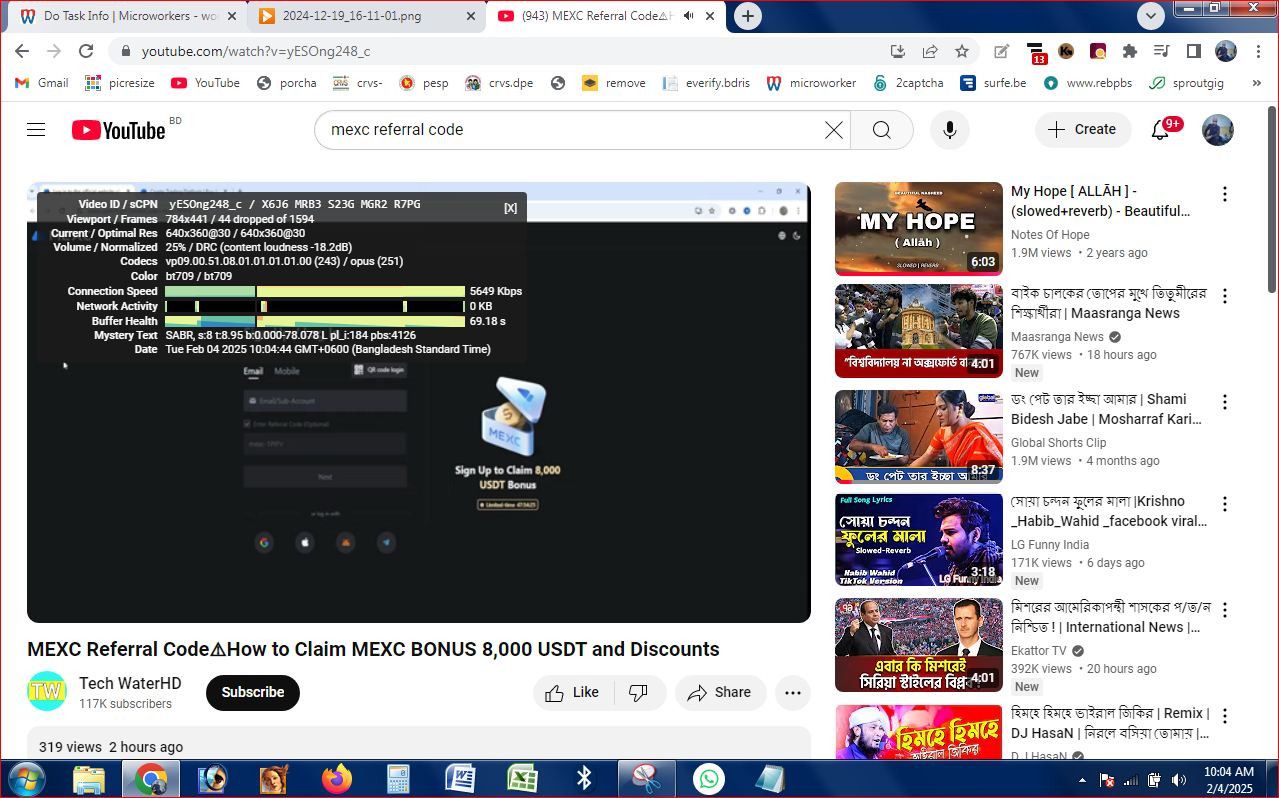This screenshot has width=1279, height=798.
Task: Open Shami Bidesh Jabe video thumbnail
Action: coord(919,437)
